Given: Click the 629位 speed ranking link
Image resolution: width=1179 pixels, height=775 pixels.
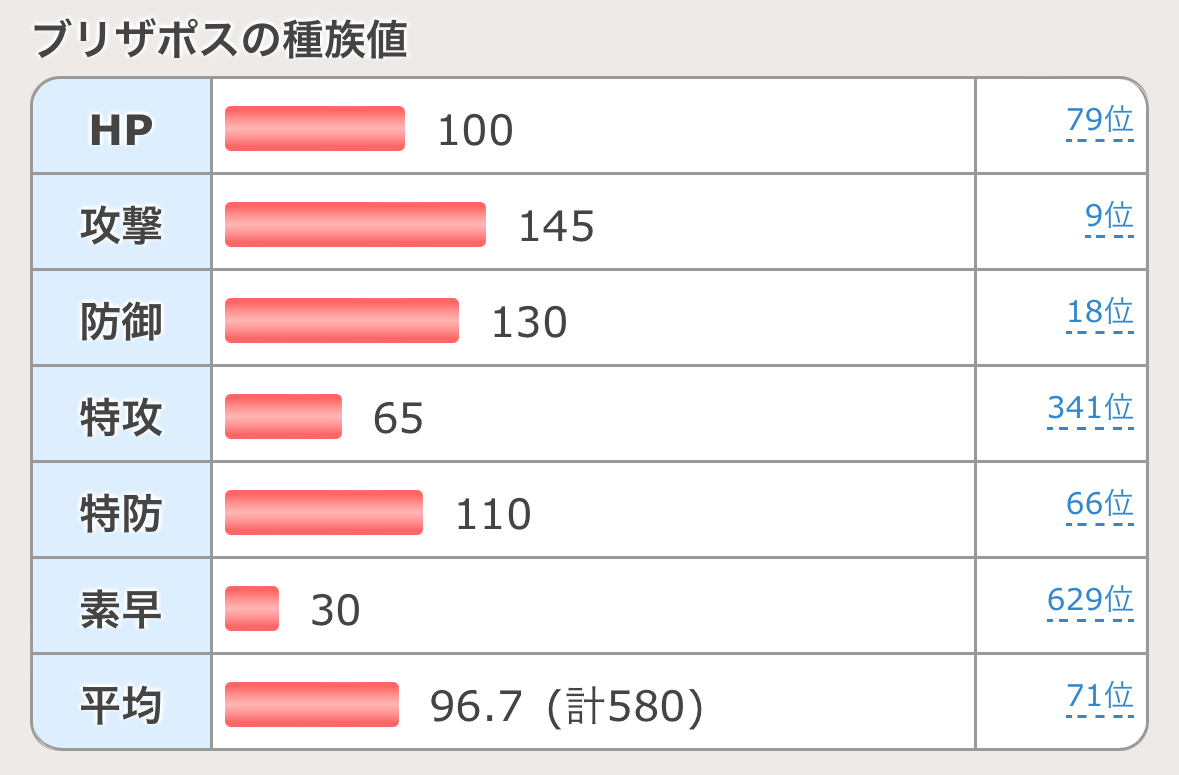Looking at the screenshot, I should (1090, 600).
